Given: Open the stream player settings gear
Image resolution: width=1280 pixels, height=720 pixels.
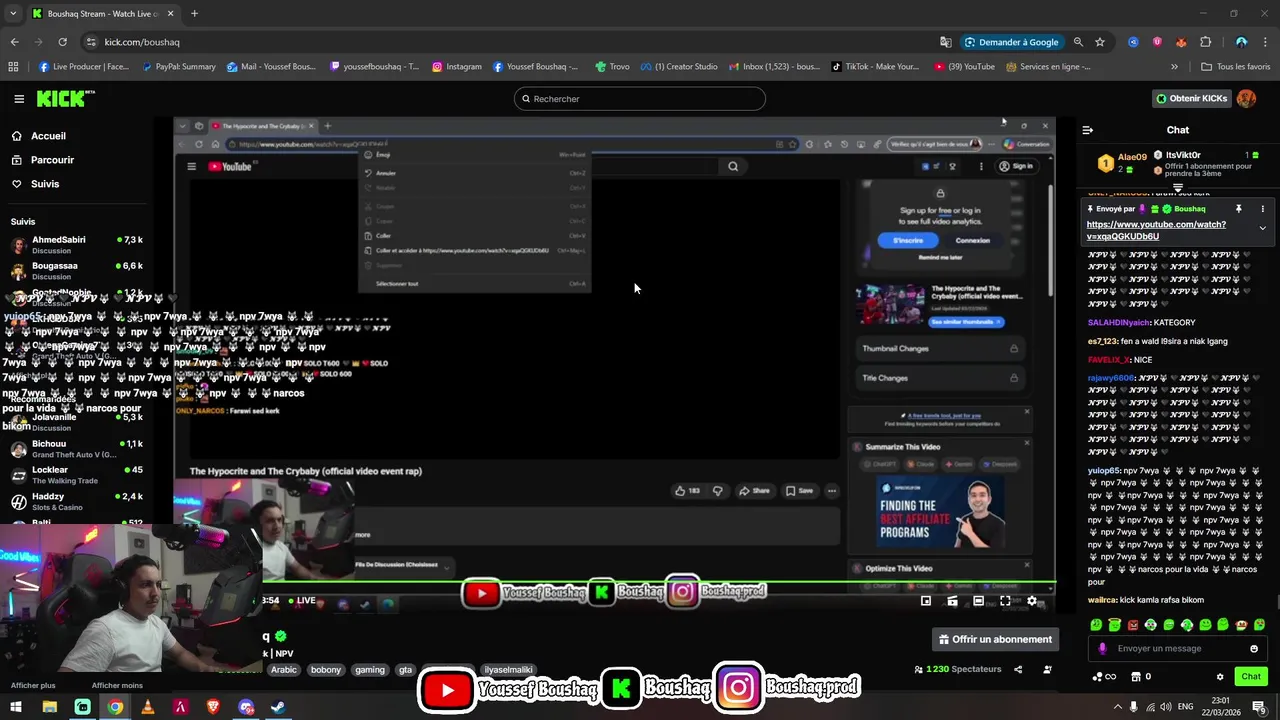Looking at the screenshot, I should click(1032, 601).
